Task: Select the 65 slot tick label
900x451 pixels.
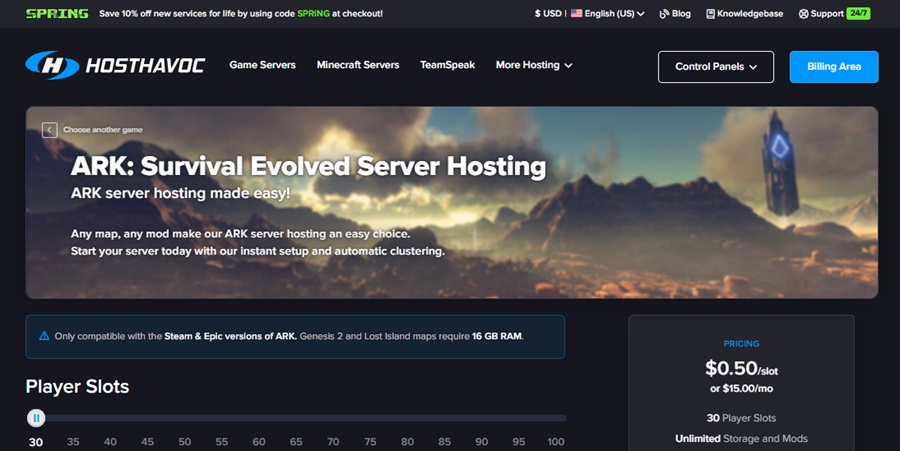Action: coord(296,442)
